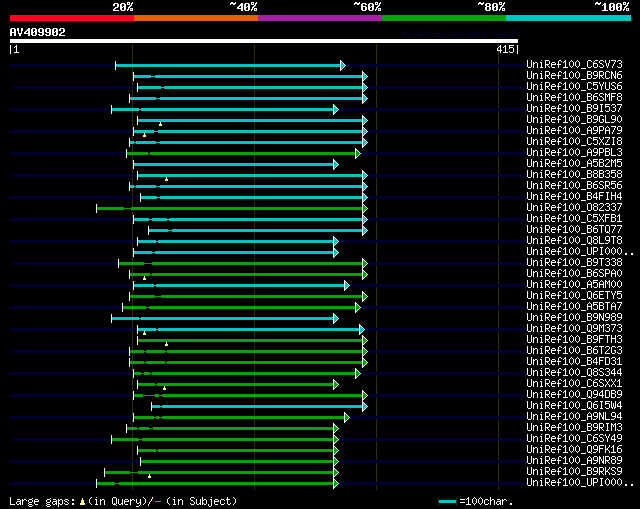Click the yellow gap marker under the B9GL90 bar

point(160,124)
